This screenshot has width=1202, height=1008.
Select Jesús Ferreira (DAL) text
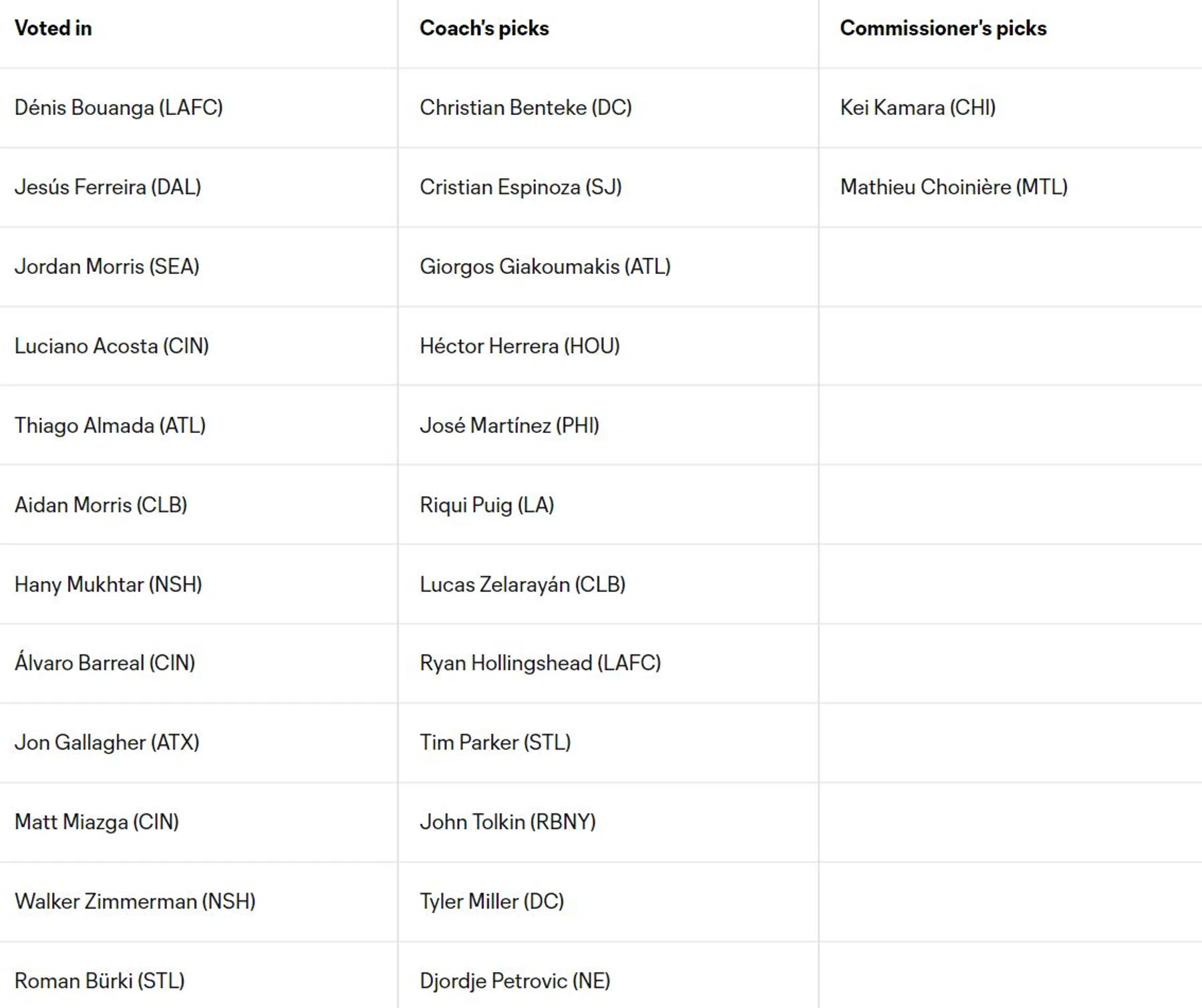[108, 187]
